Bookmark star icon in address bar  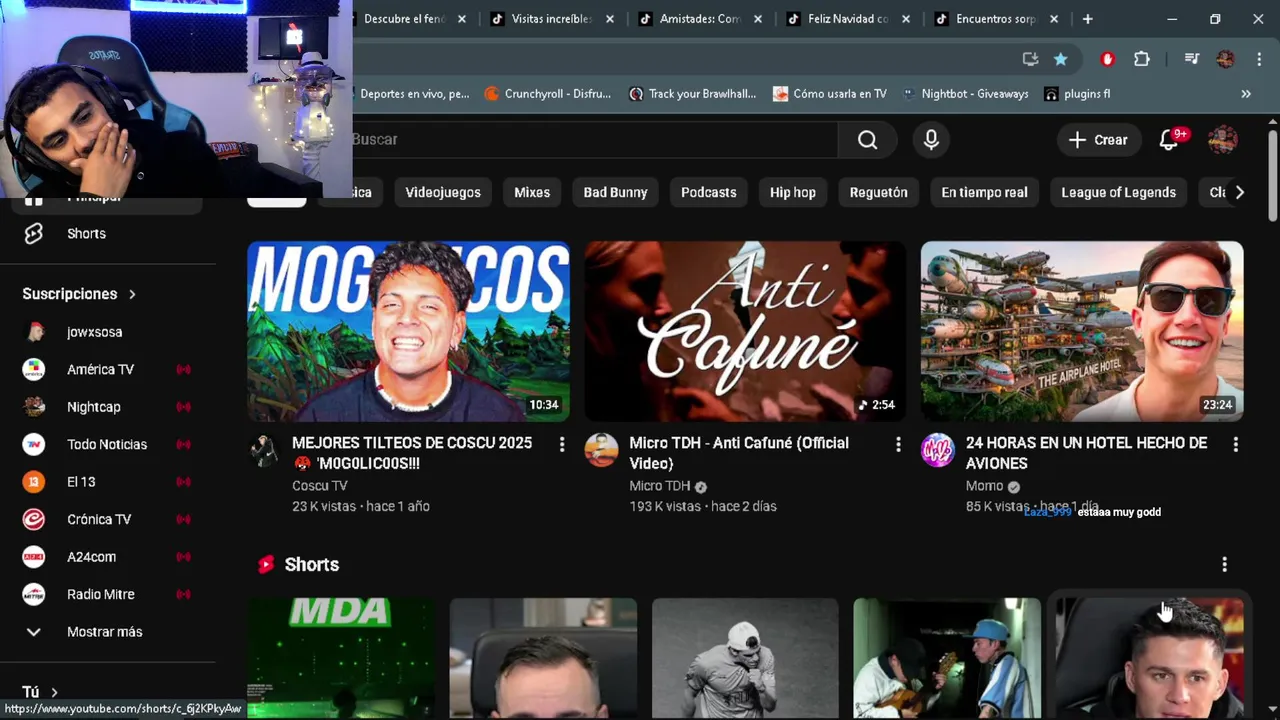[x=1061, y=59]
